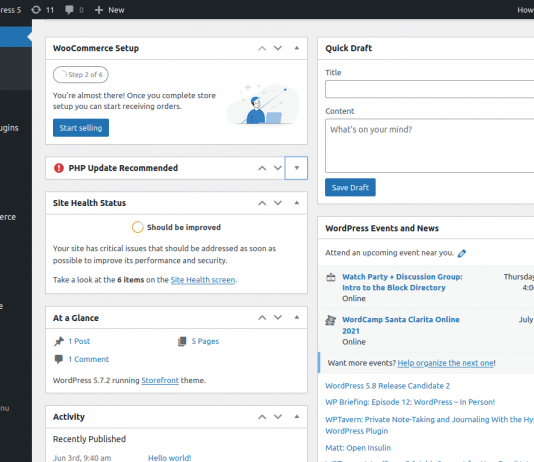Click the meetup icon beside Watch Party

pyautogui.click(x=331, y=277)
